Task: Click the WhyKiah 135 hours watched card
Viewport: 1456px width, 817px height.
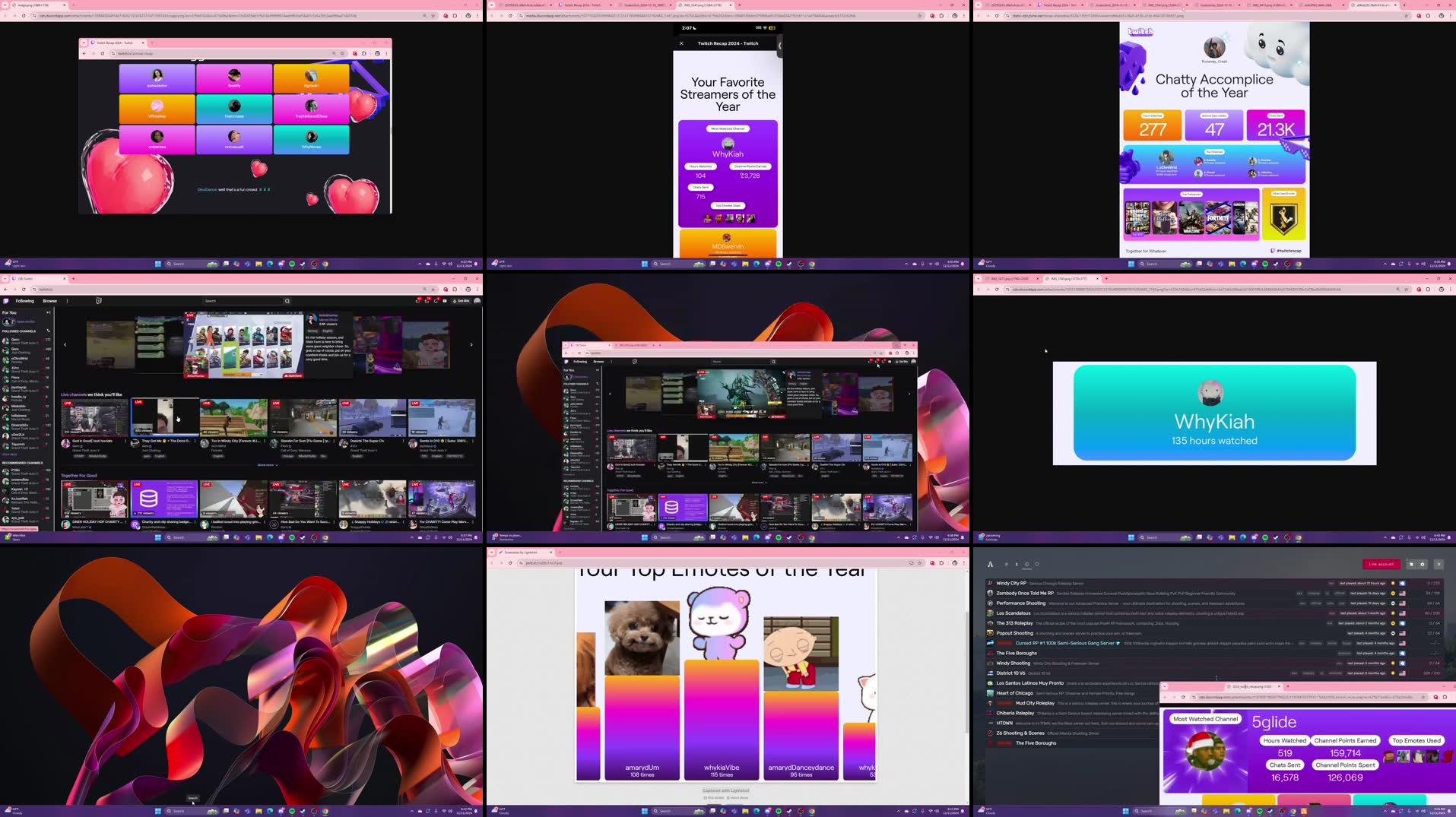Action: [1214, 413]
